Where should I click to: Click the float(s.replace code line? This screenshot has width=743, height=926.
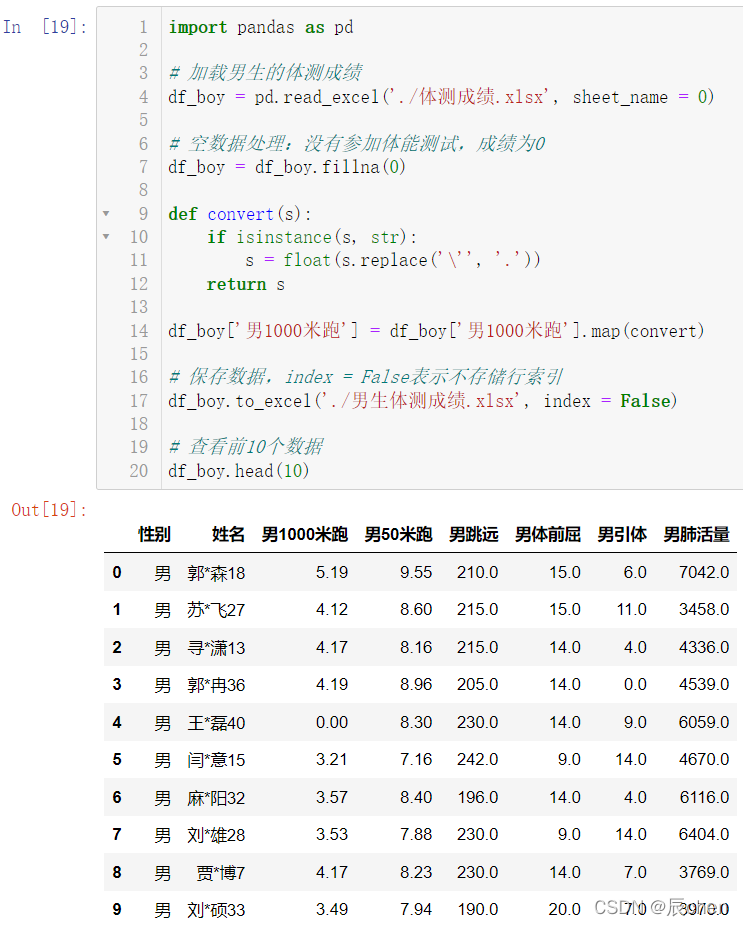coord(393,260)
